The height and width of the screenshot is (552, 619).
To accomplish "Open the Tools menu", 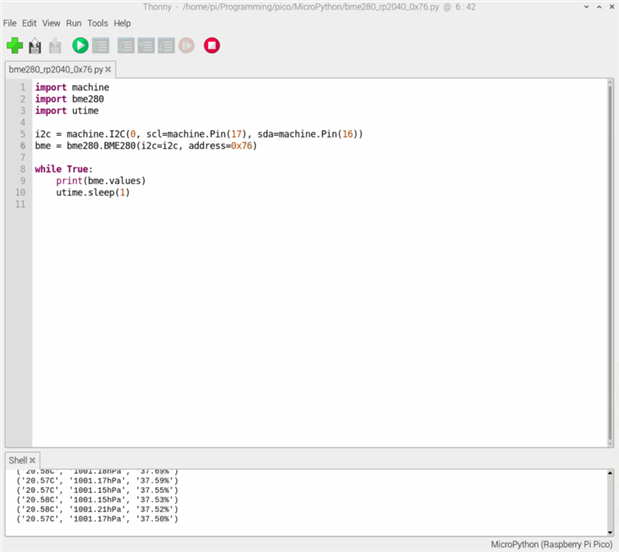I will 97,22.
